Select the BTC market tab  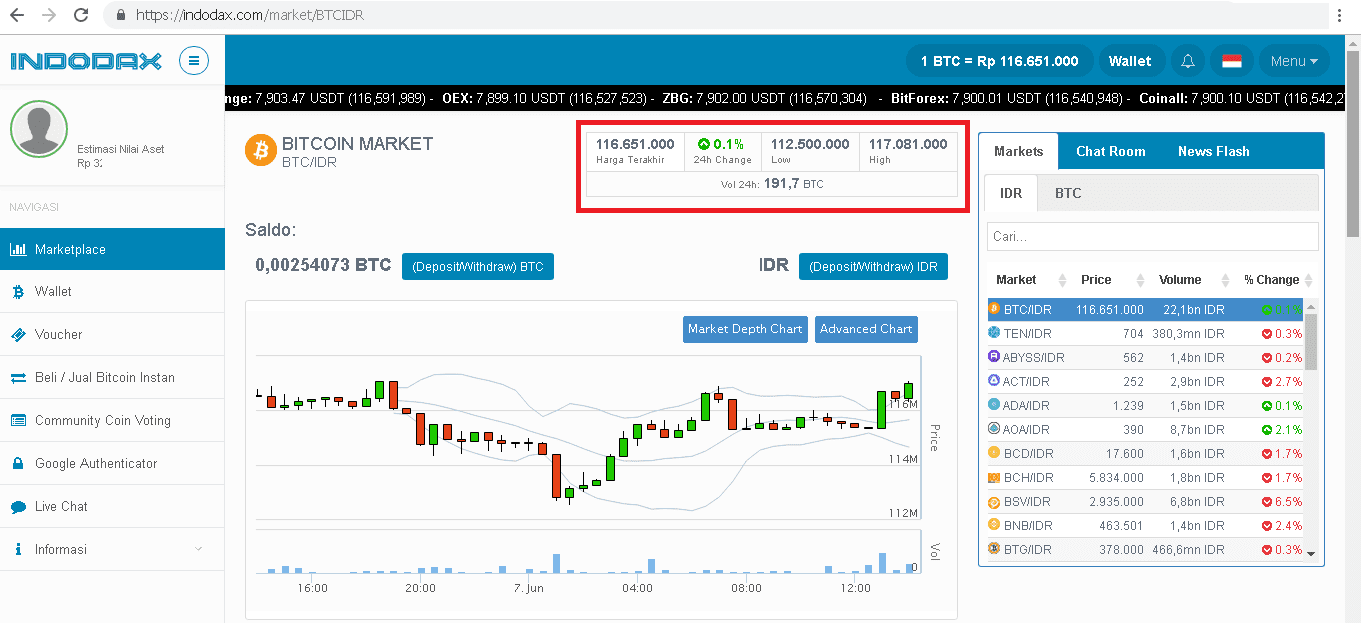(x=1068, y=193)
